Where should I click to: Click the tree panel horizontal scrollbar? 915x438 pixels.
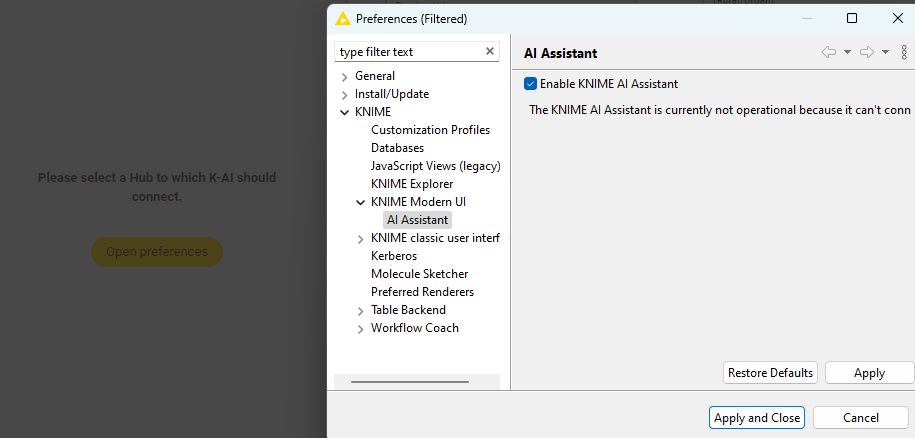[410, 382]
